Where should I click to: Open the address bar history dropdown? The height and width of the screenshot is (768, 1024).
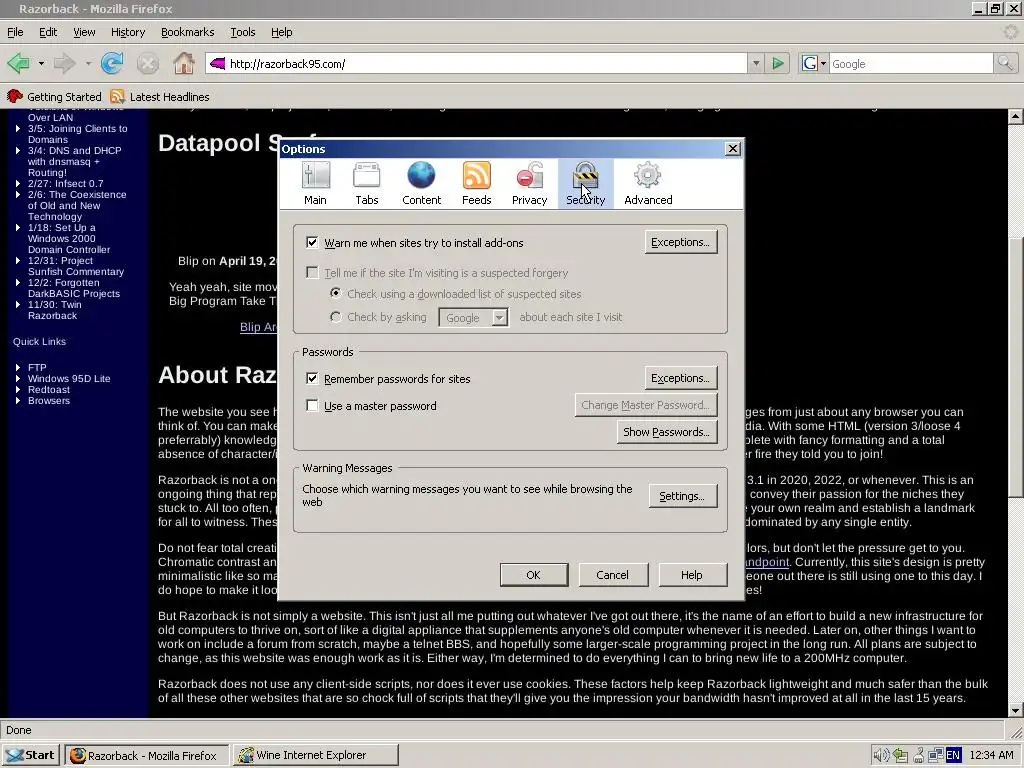tap(756, 63)
